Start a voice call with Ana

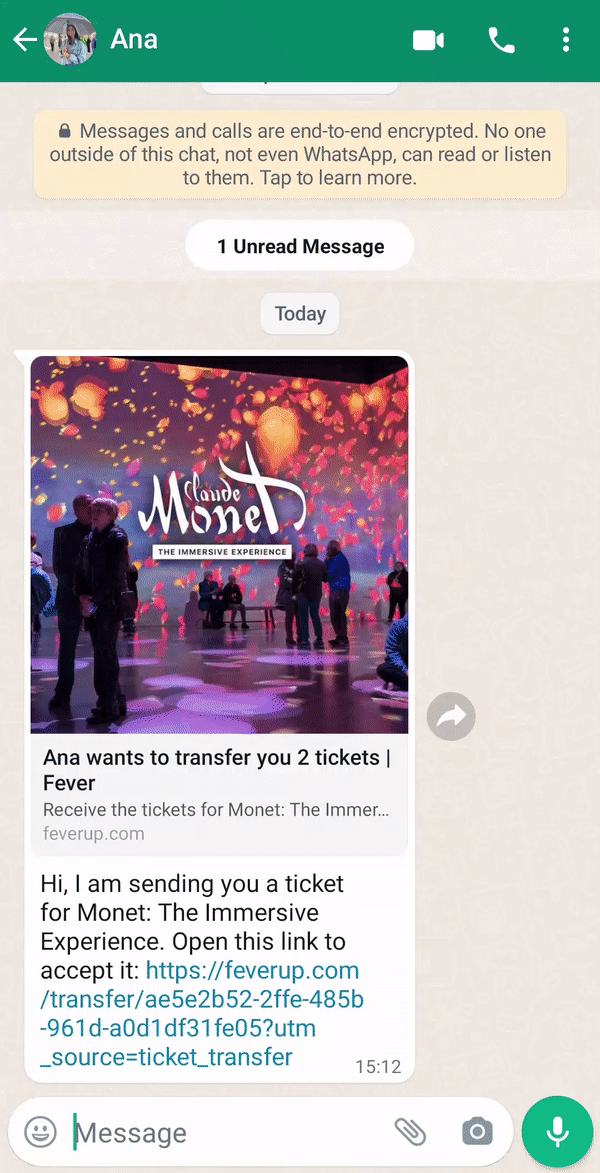pos(501,40)
